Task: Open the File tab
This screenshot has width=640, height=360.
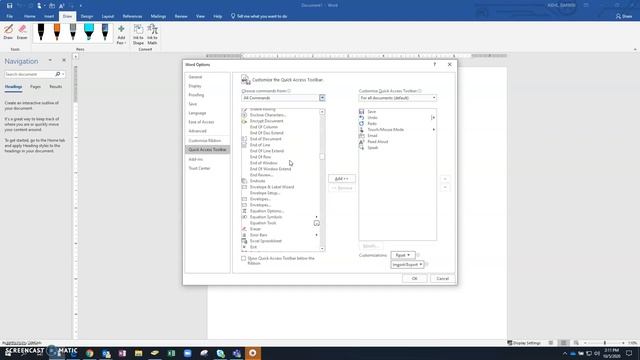Action: [x=9, y=16]
